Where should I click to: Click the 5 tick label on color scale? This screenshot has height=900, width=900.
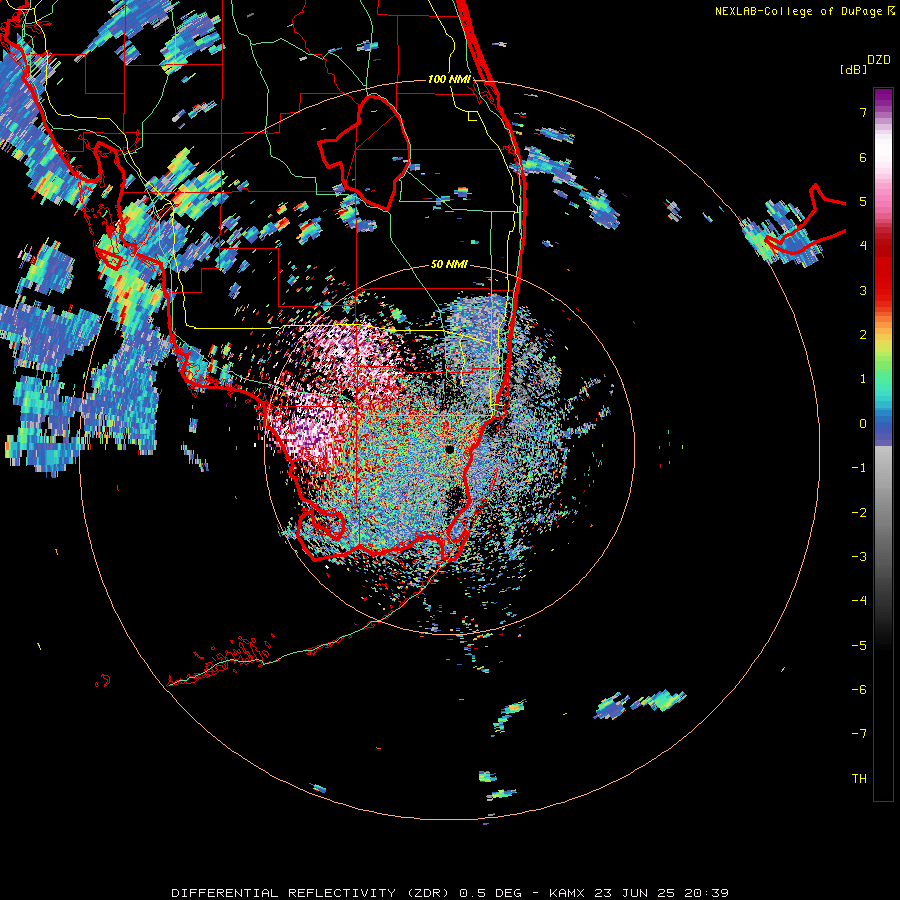point(863,201)
